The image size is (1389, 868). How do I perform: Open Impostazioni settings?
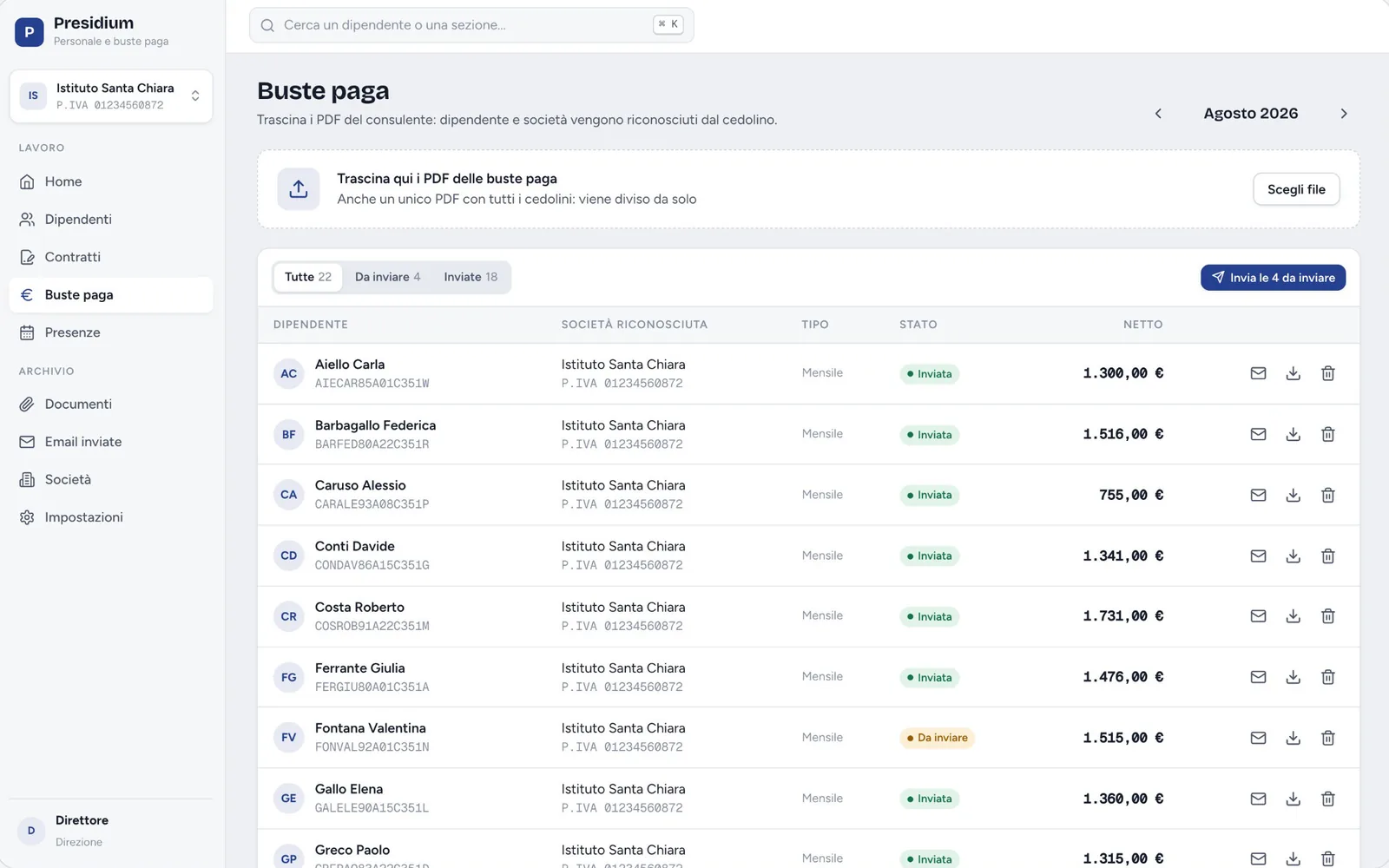point(111,517)
